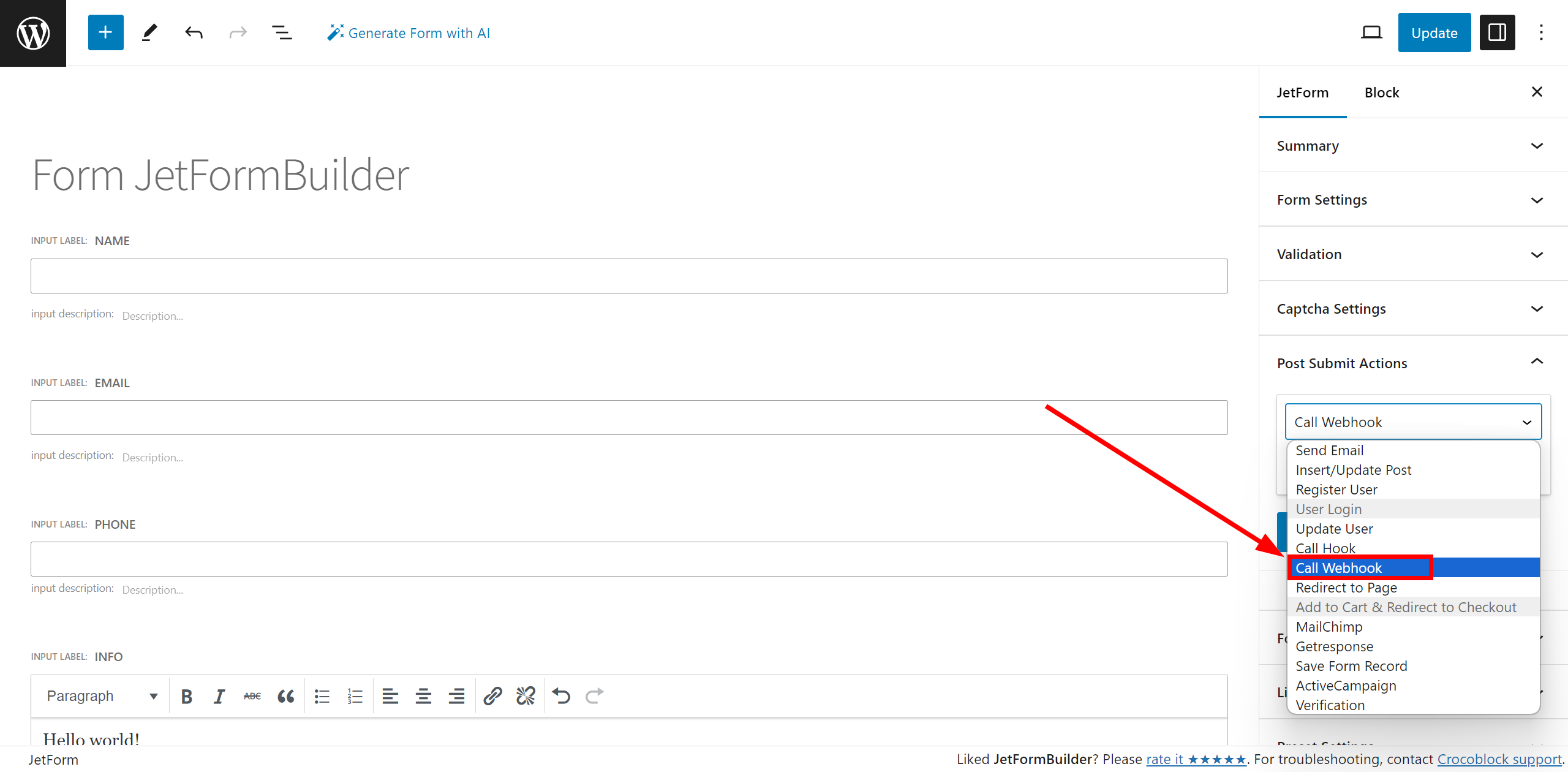
Task: Click the hamburger menu icon
Action: 283,33
